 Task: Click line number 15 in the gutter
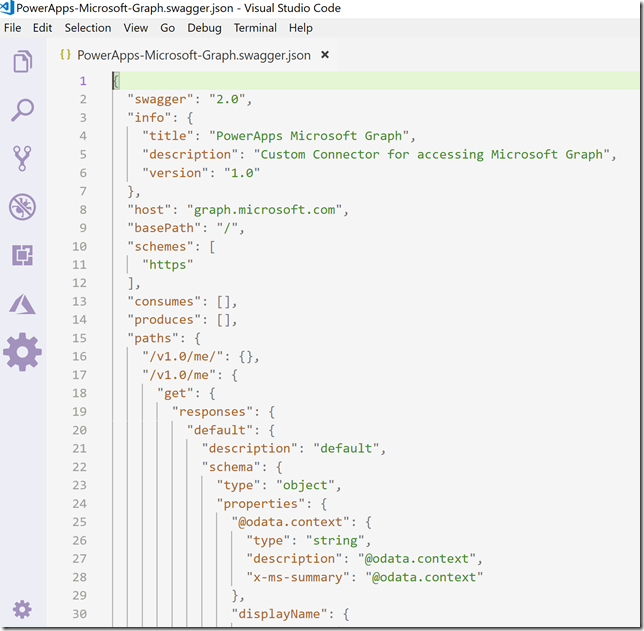80,338
